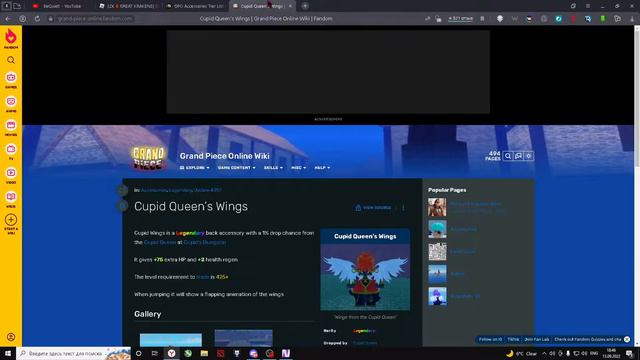Viewport: 640px width, 360px height.
Task: Open Yandex Browser taskbar icon
Action: point(171,353)
